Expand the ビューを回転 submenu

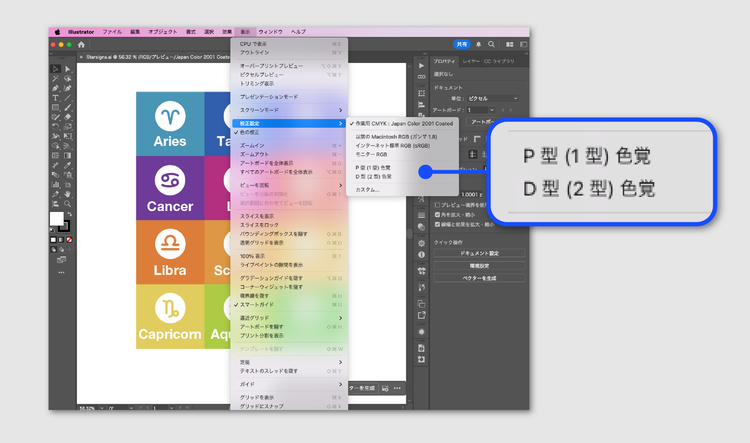pos(288,185)
